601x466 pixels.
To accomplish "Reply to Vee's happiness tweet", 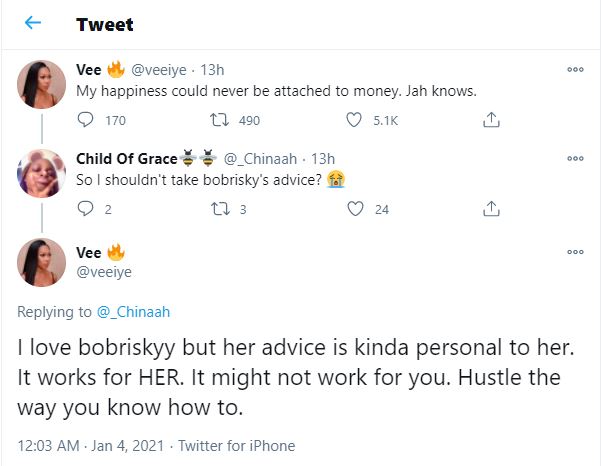I will click(x=85, y=121).
